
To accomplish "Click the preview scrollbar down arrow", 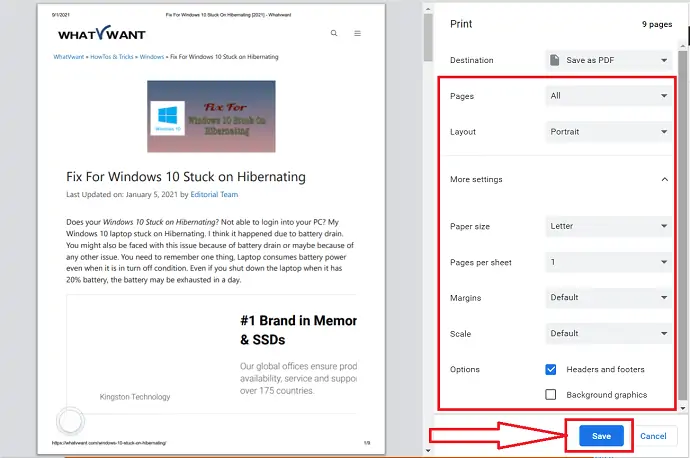I will pyautogui.click(x=428, y=451).
